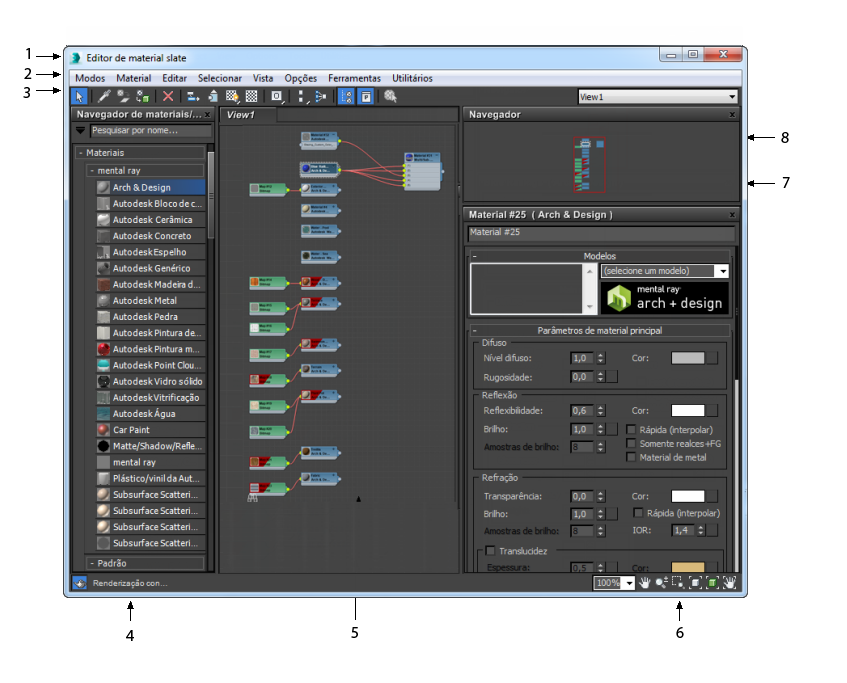Toggle Parameter Editor panel icon

click(x=366, y=97)
